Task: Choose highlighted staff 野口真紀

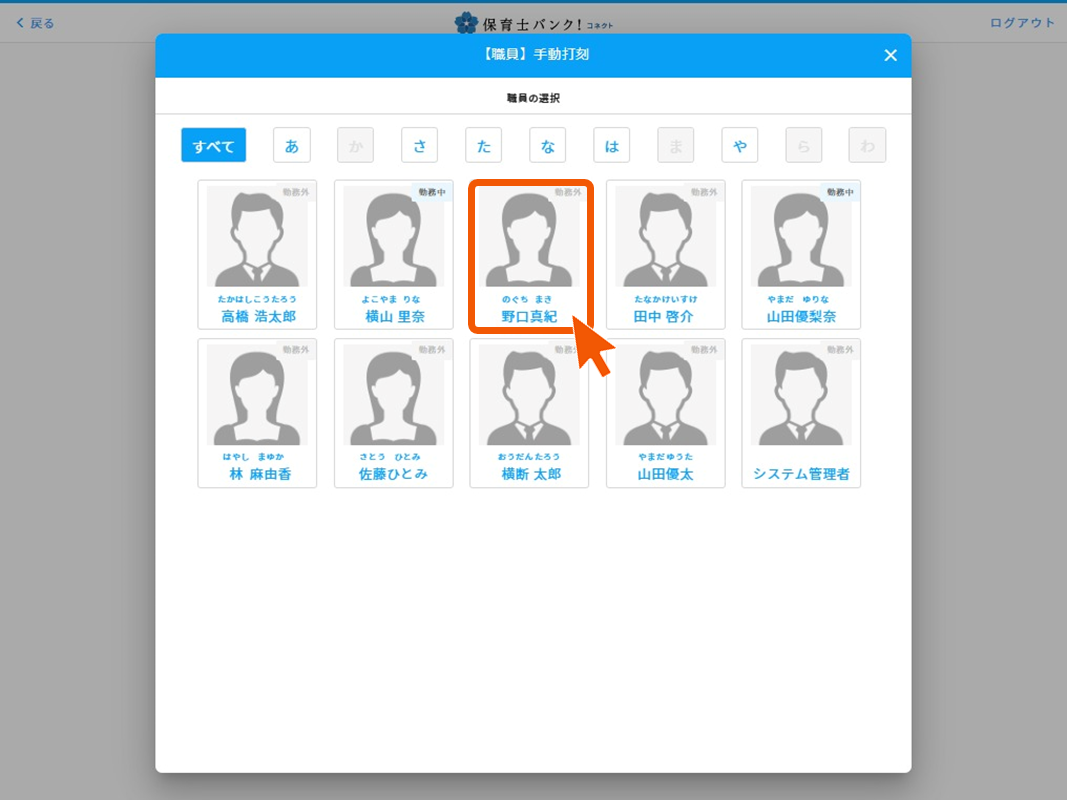Action: pyautogui.click(x=529, y=254)
